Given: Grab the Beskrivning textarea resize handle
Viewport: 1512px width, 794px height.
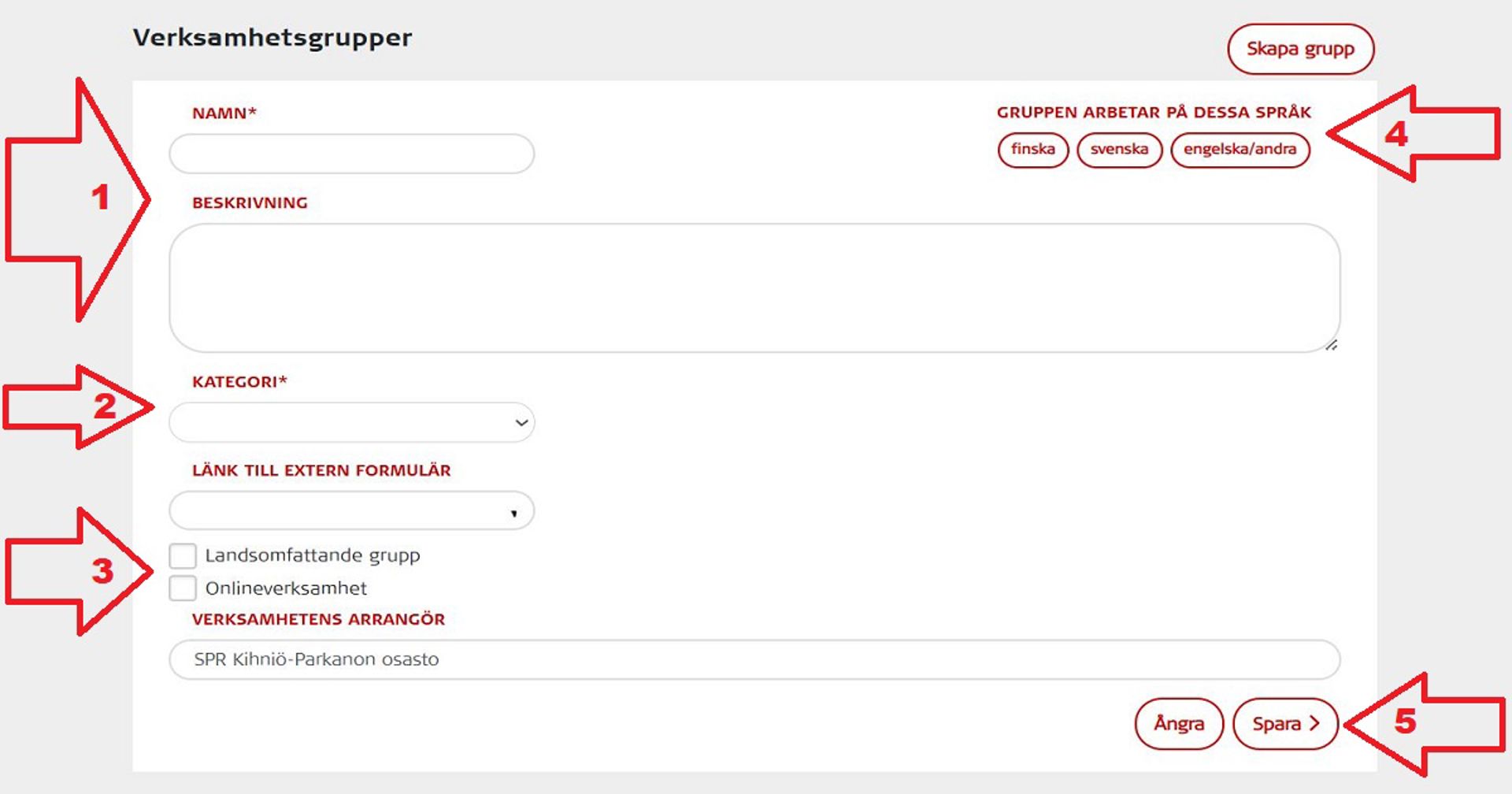Looking at the screenshot, I should tap(1331, 345).
